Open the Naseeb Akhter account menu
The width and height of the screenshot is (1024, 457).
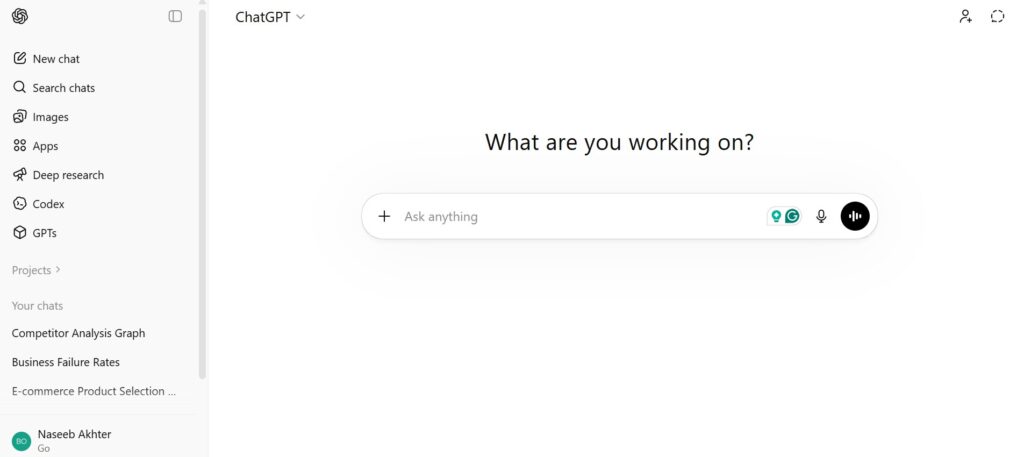(x=74, y=440)
